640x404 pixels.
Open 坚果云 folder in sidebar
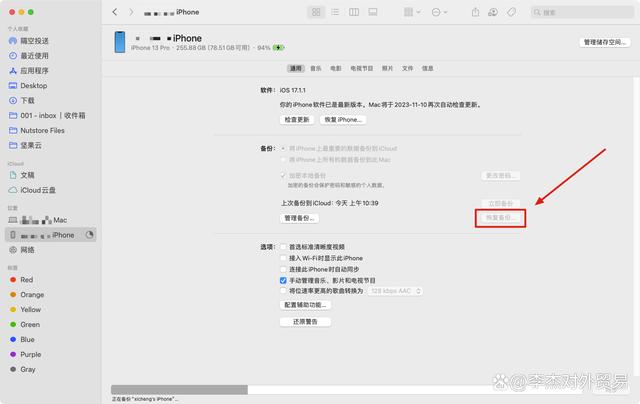point(25,145)
